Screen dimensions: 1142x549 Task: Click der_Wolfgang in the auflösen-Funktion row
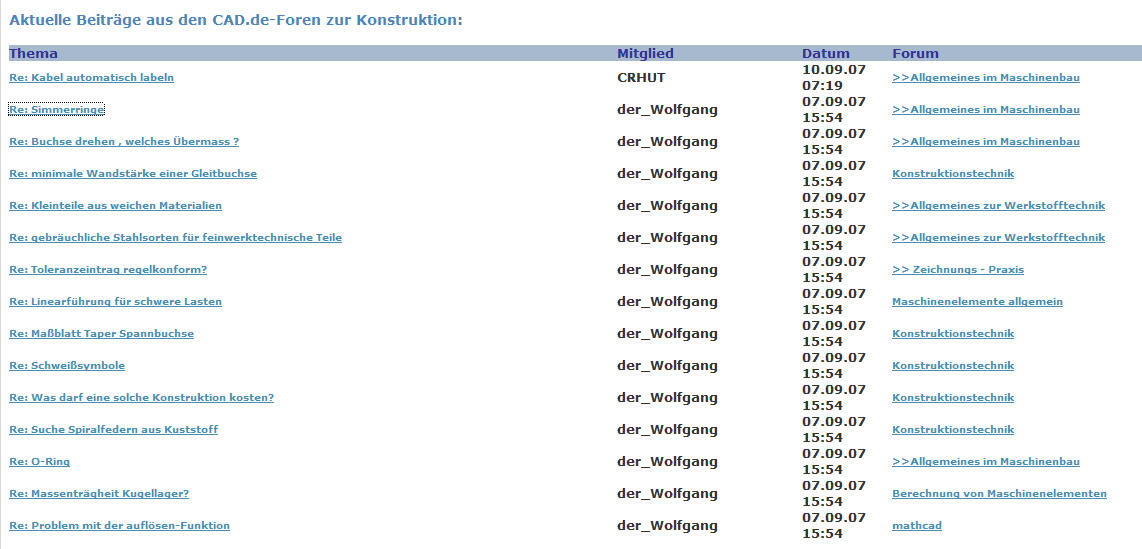tap(667, 526)
